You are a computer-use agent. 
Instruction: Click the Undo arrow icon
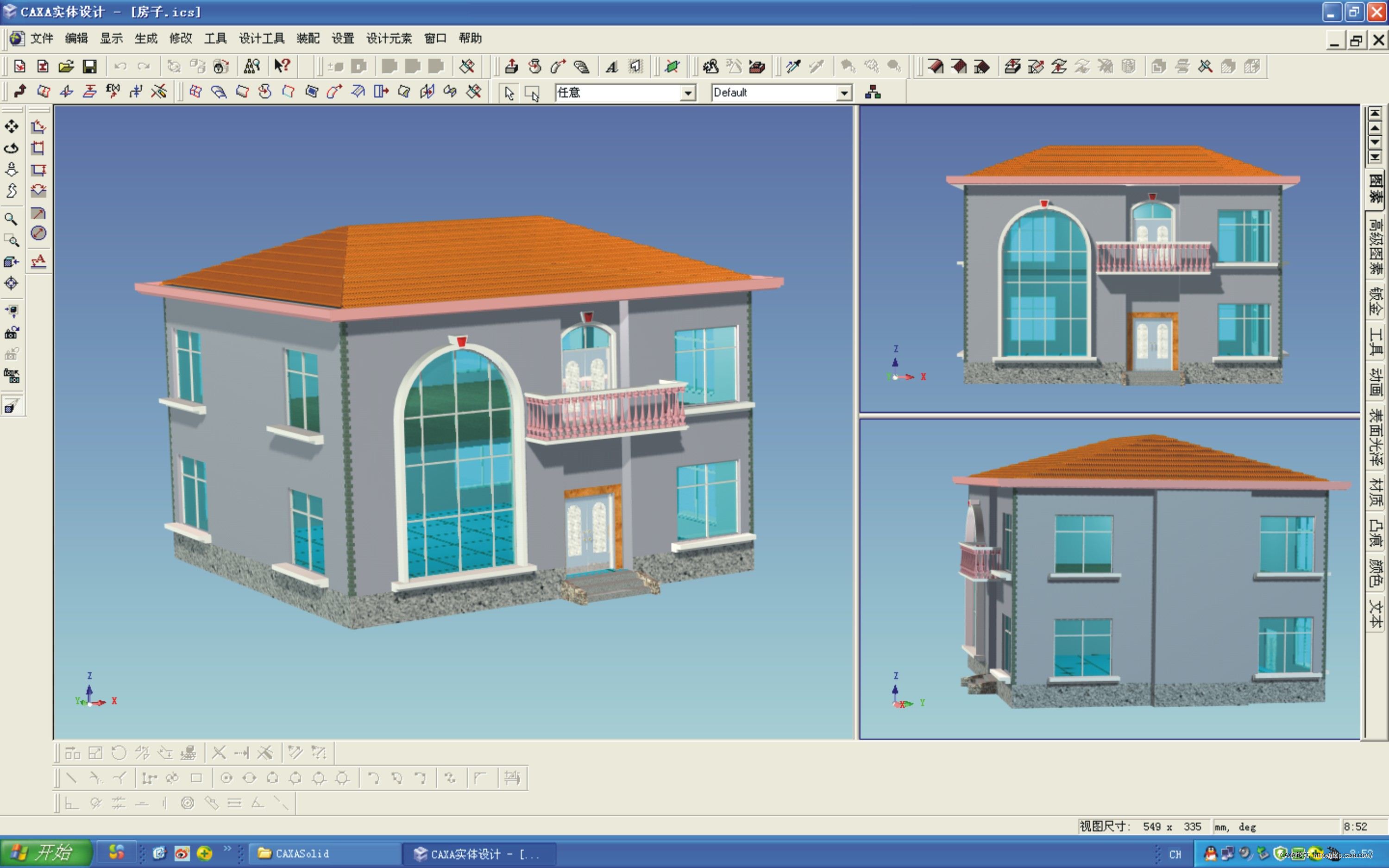click(120, 67)
